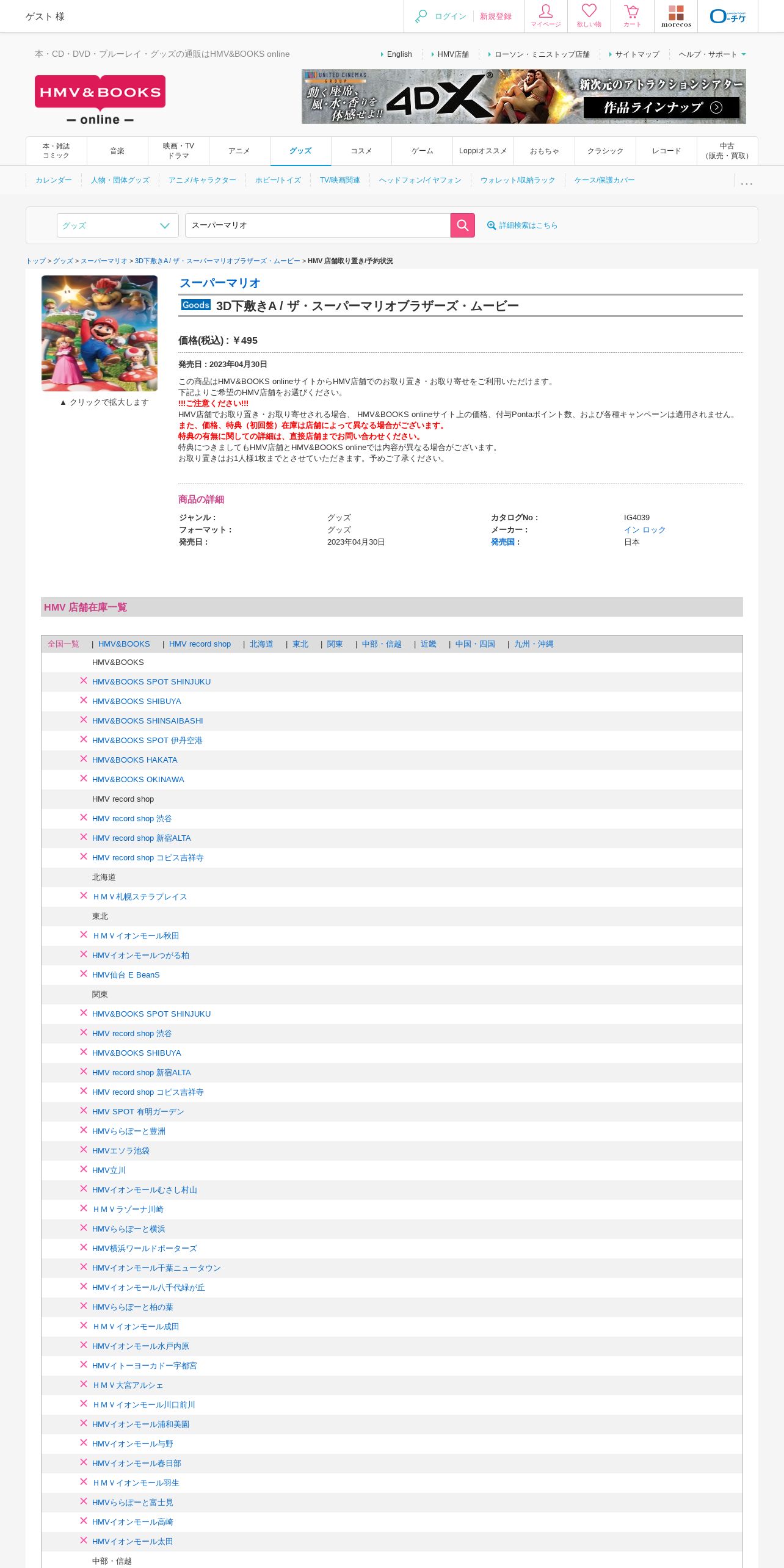The width and height of the screenshot is (784, 1568).
Task: Filter stores by 関東
Action: (x=335, y=644)
